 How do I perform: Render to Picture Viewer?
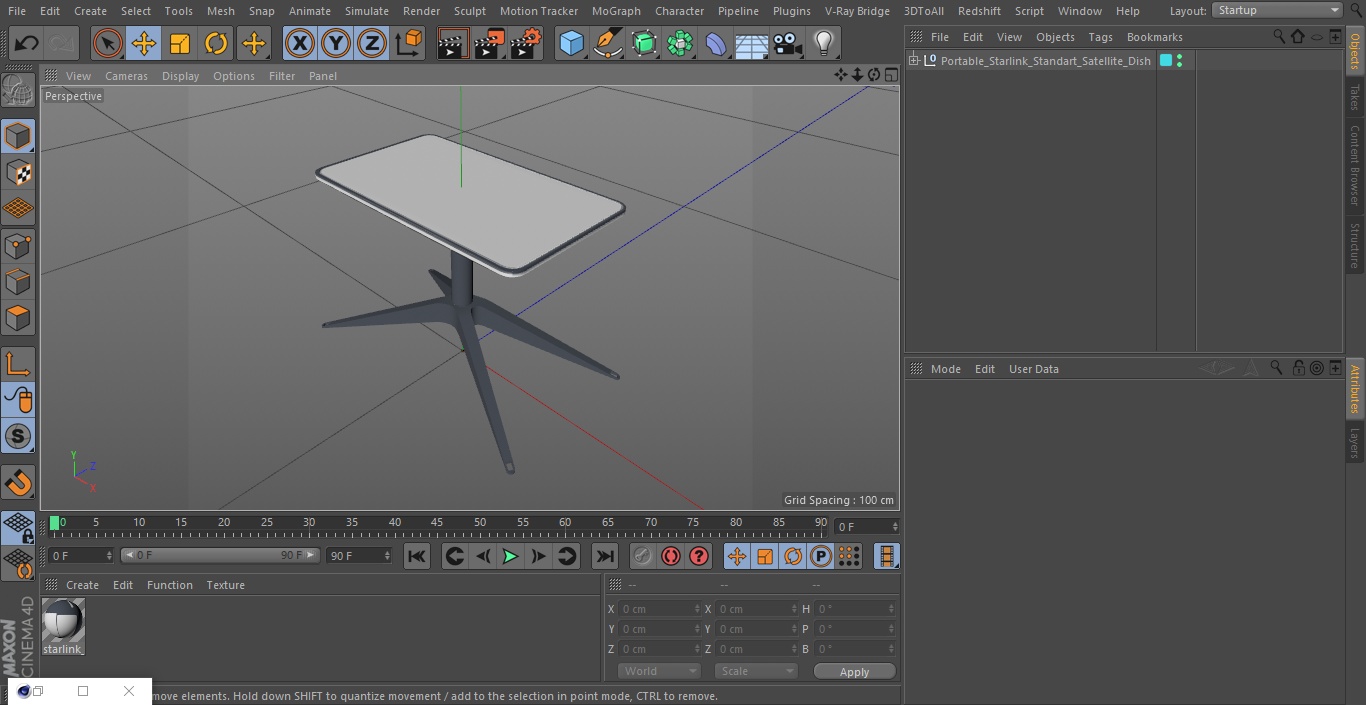[x=489, y=43]
